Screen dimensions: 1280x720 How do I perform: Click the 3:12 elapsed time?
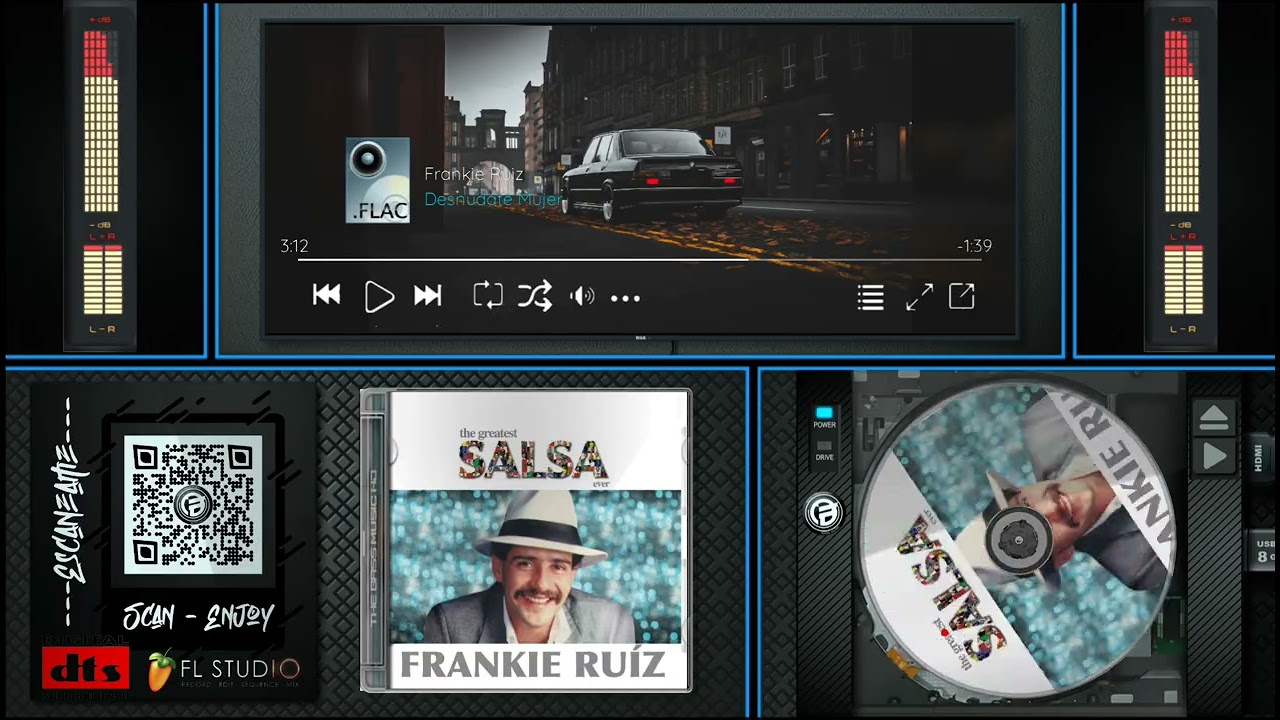click(x=294, y=246)
